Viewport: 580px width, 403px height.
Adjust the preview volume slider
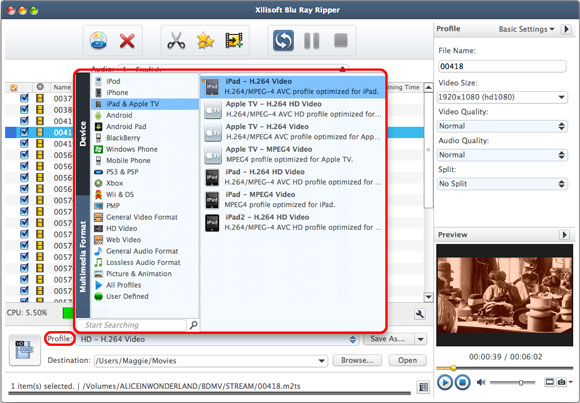pos(513,383)
